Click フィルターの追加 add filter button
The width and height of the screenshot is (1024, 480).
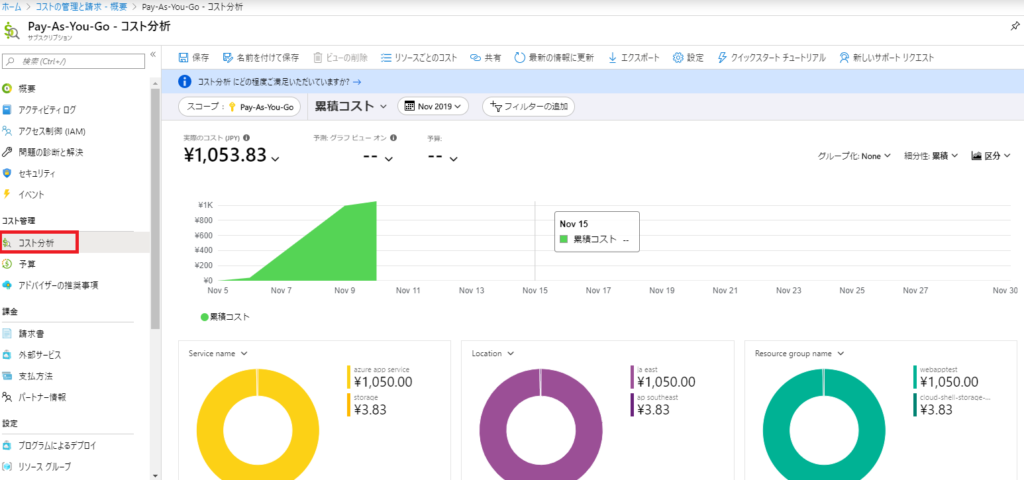(x=528, y=106)
